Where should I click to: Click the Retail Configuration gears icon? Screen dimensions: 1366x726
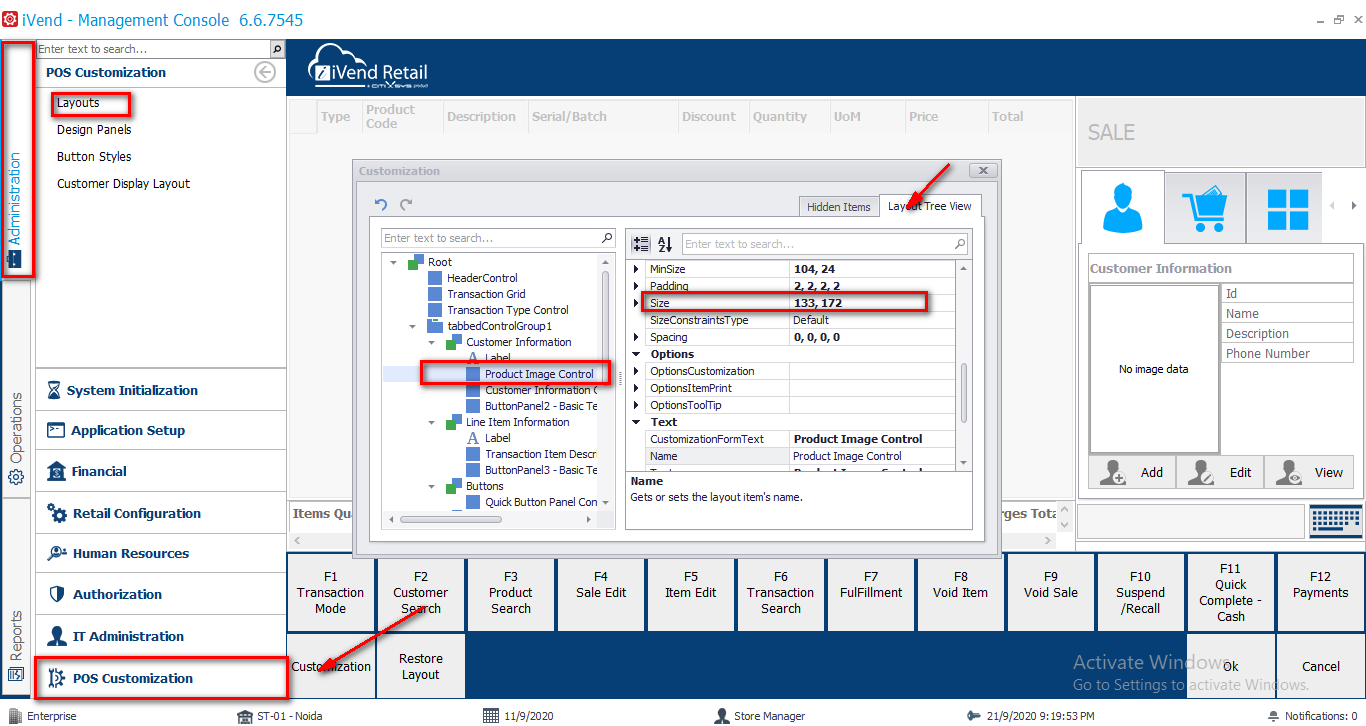point(56,514)
